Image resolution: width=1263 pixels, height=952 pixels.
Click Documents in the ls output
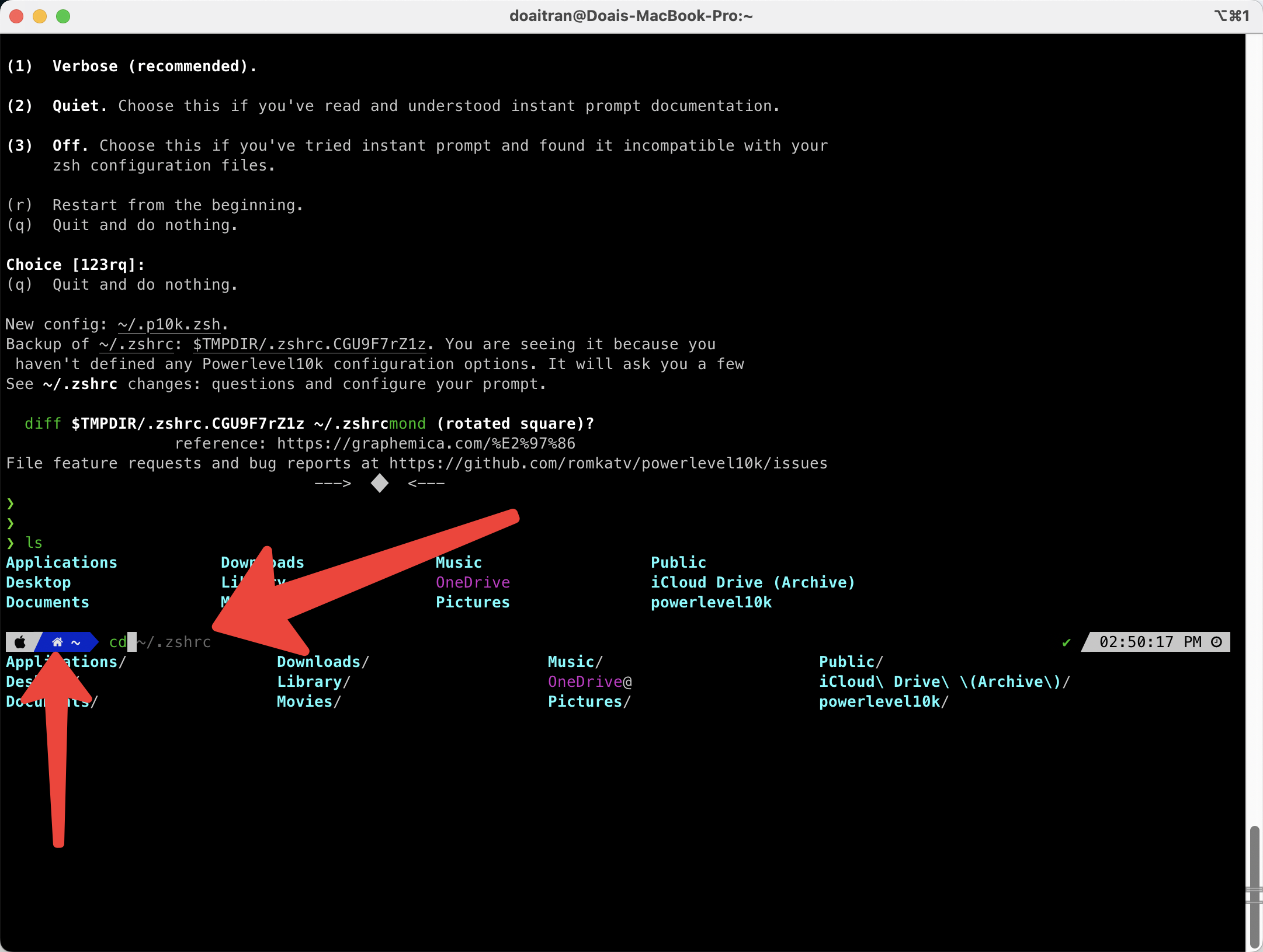[48, 602]
